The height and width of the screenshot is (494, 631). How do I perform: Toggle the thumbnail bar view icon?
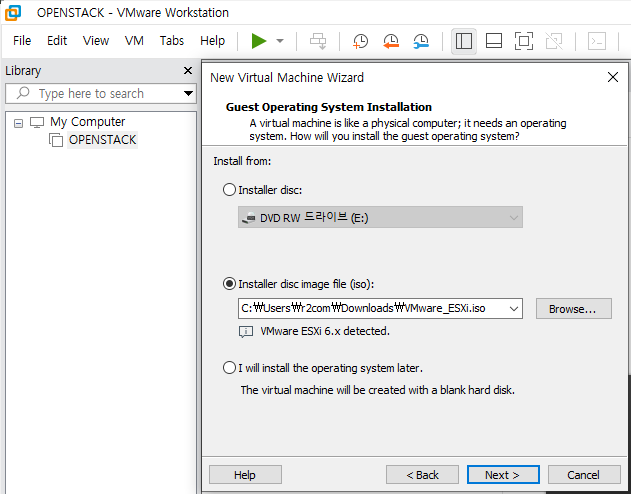point(494,41)
